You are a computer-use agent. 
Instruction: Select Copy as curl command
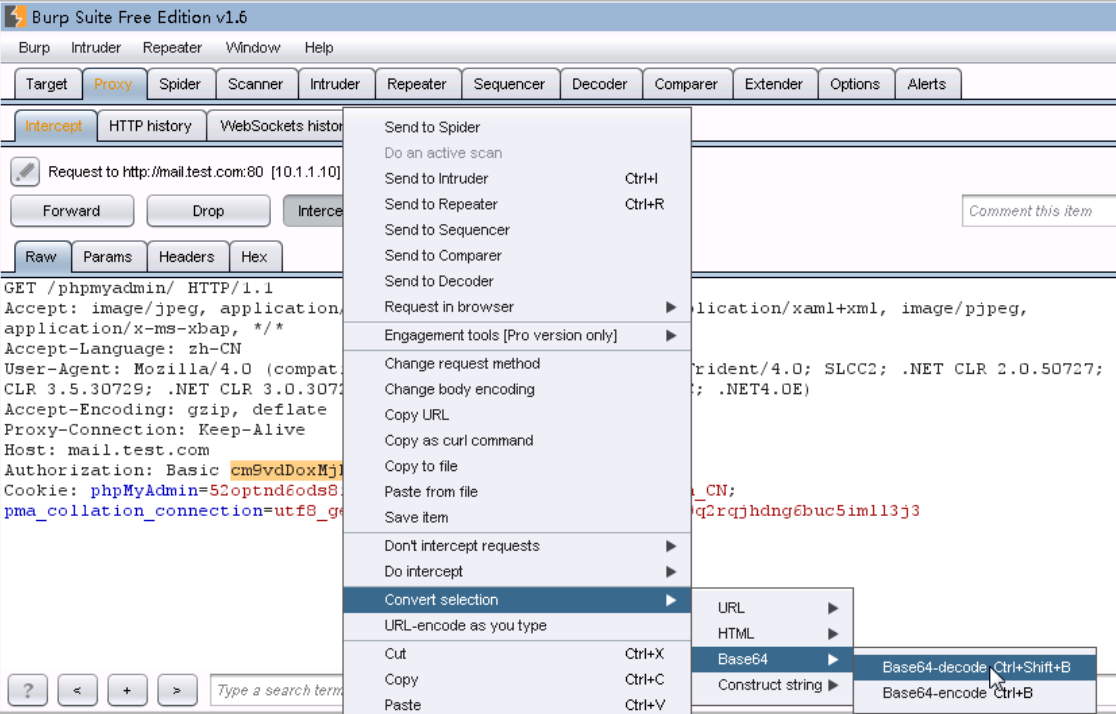(517, 441)
